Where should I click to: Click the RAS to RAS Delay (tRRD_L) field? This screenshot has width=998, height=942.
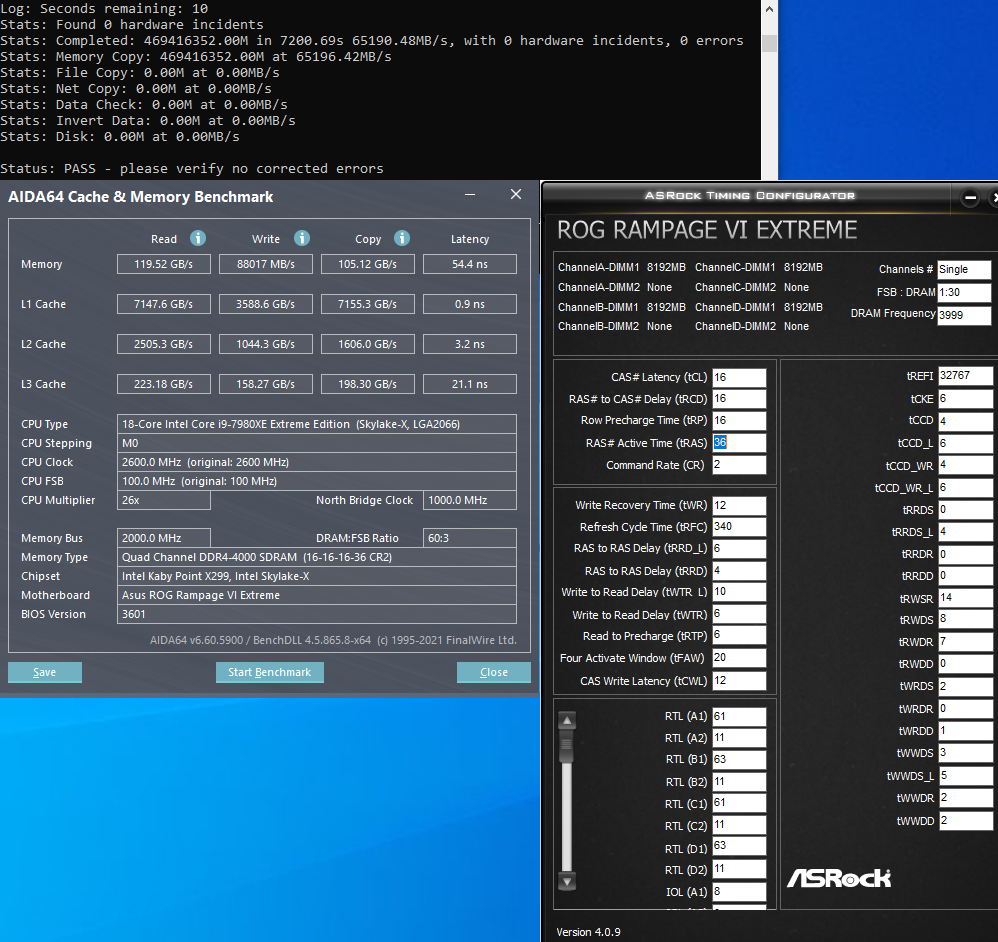(739, 549)
